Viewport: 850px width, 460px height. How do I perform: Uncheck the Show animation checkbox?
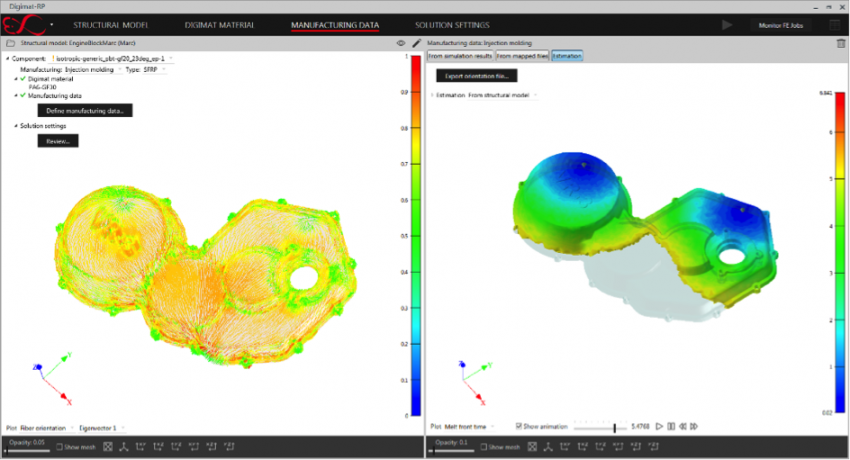519,426
